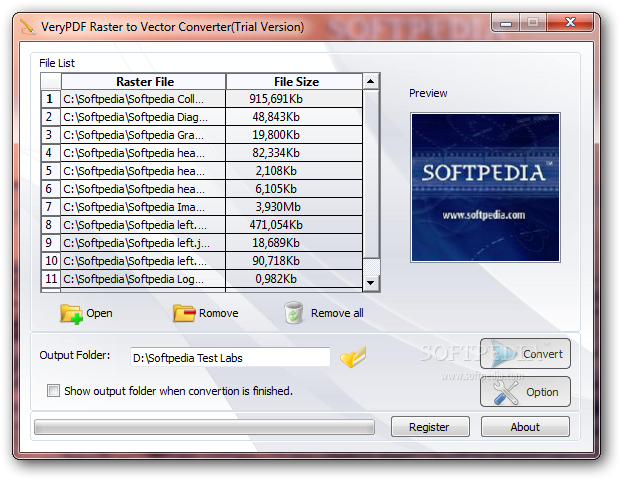The height and width of the screenshot is (480, 621).
Task: Click the 19,800Kb file size cell
Action: (294, 135)
